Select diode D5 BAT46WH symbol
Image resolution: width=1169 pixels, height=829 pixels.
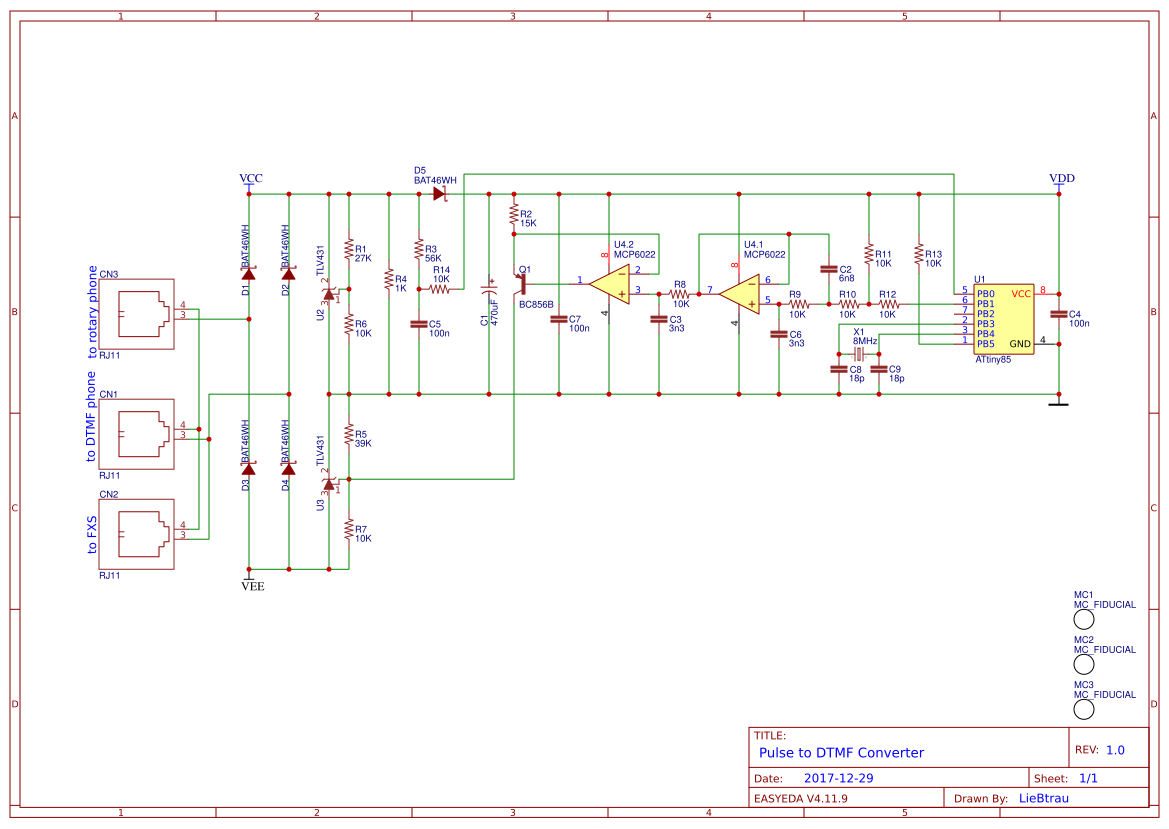tap(438, 192)
